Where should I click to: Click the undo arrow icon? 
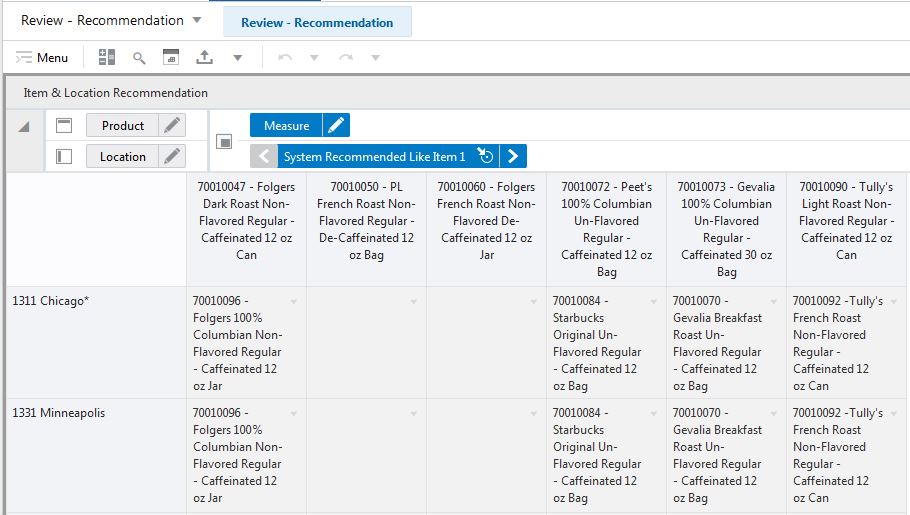(284, 57)
